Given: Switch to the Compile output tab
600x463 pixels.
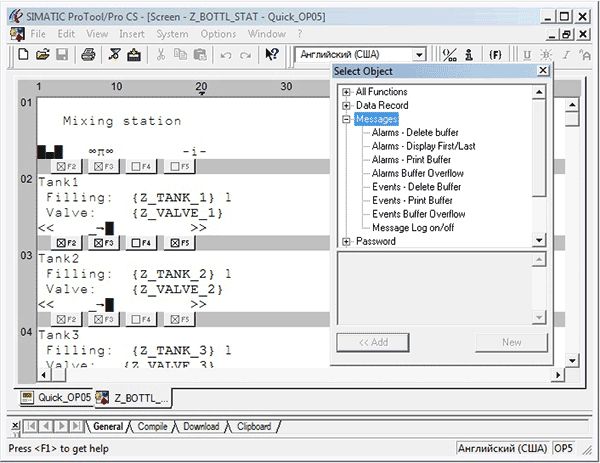Looking at the screenshot, I should (x=152, y=426).
